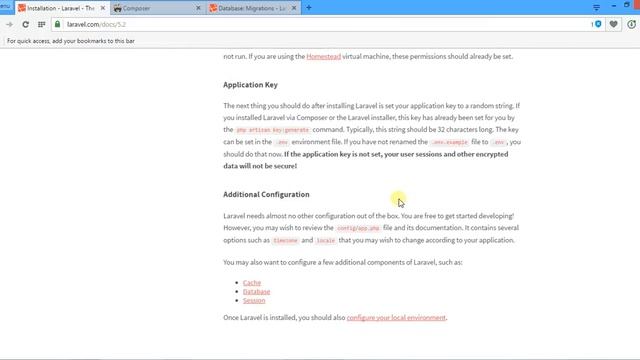The height and width of the screenshot is (360, 640).
Task: Open the Homestead link
Action: pyautogui.click(x=324, y=56)
